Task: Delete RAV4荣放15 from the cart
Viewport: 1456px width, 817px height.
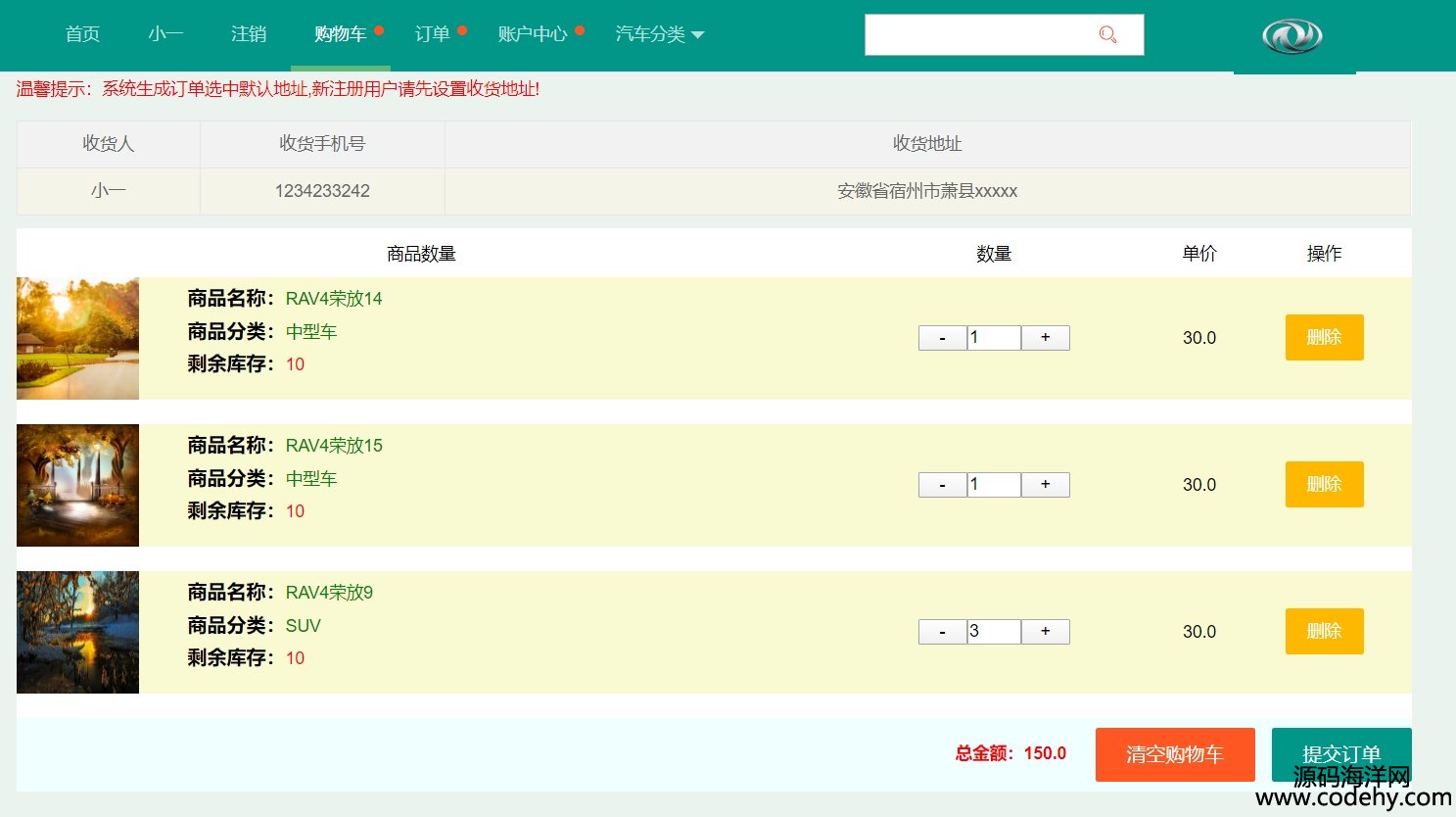Action: click(1324, 484)
